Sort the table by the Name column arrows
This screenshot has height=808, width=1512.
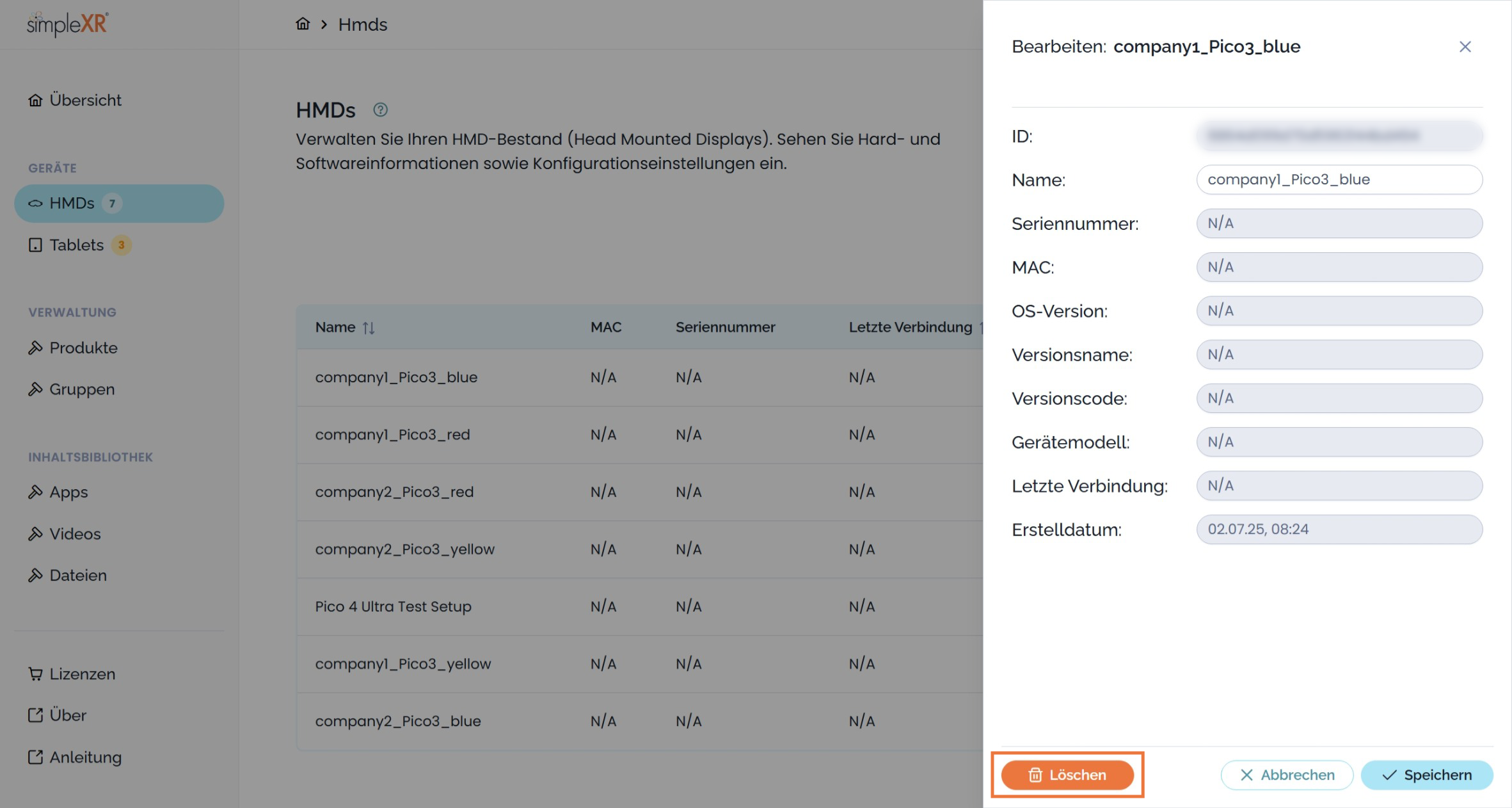point(369,328)
